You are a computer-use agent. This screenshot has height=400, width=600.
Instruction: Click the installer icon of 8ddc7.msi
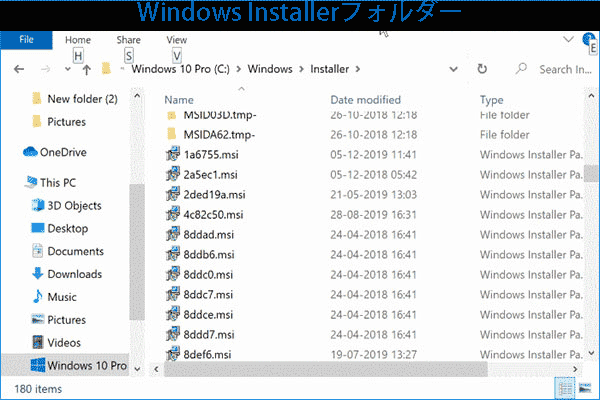173,294
